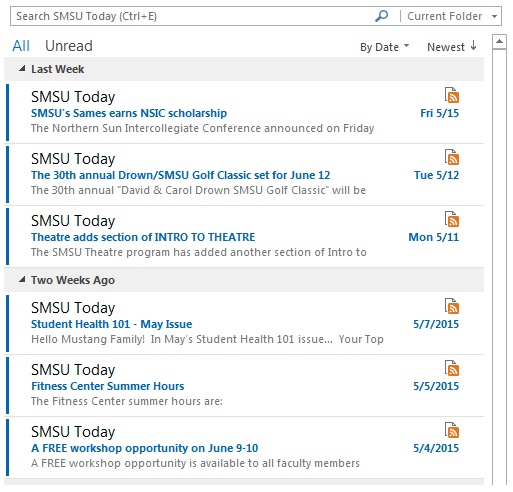
Task: Open 'A FREE workshop opportunity on June 9-10'
Action: (x=245, y=448)
